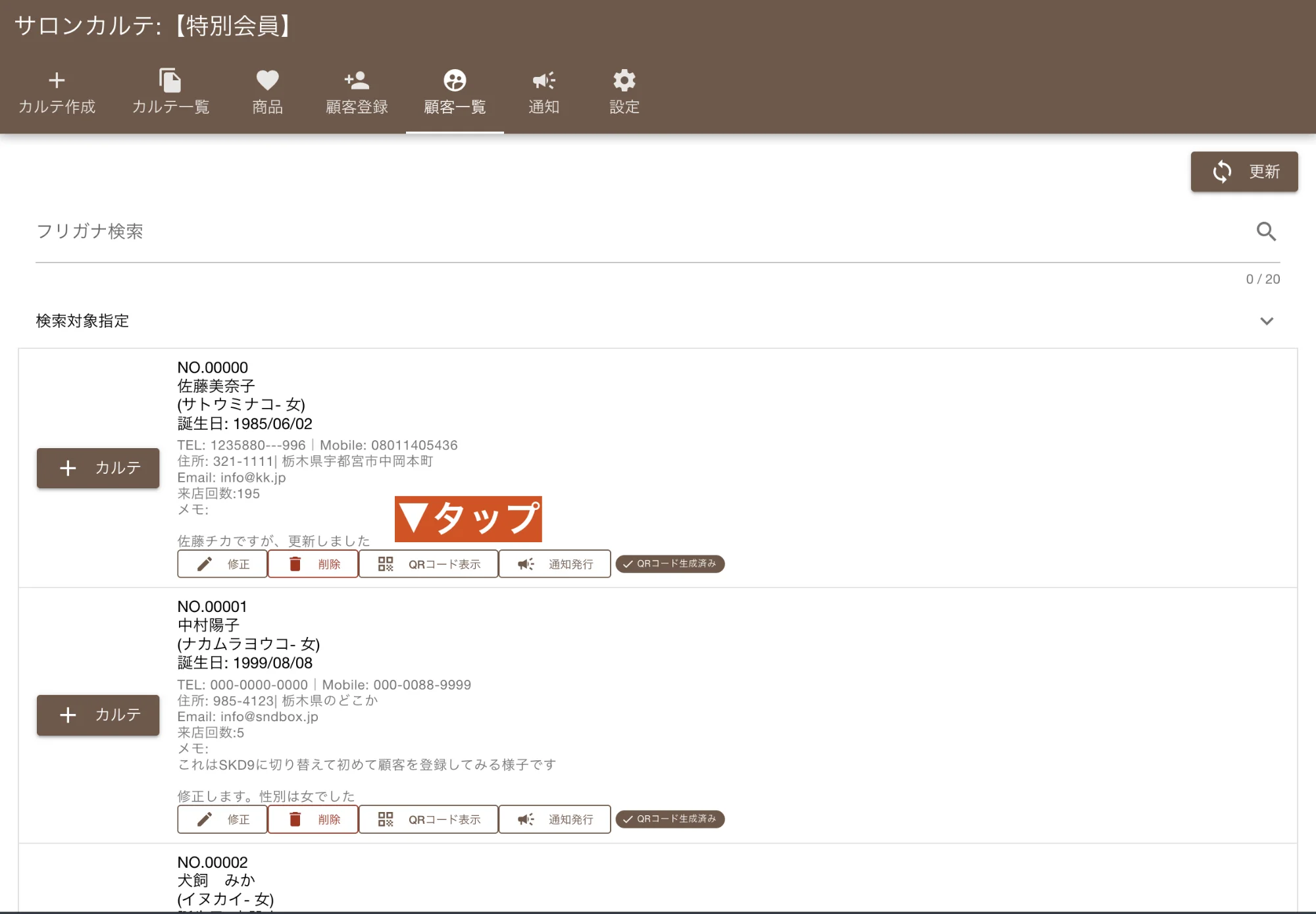Click the name 中村陽子

(x=208, y=625)
